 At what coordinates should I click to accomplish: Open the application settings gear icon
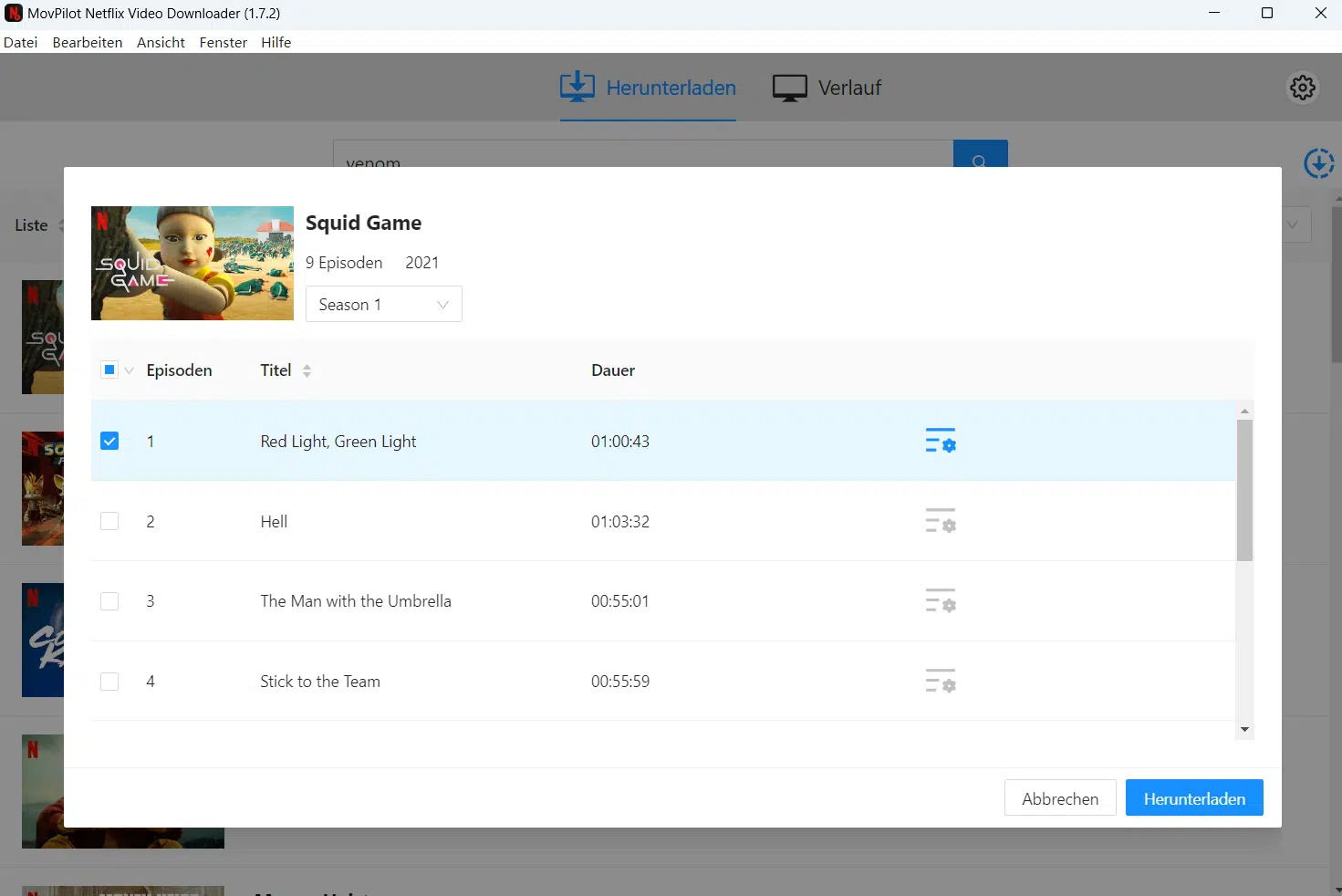pyautogui.click(x=1303, y=88)
